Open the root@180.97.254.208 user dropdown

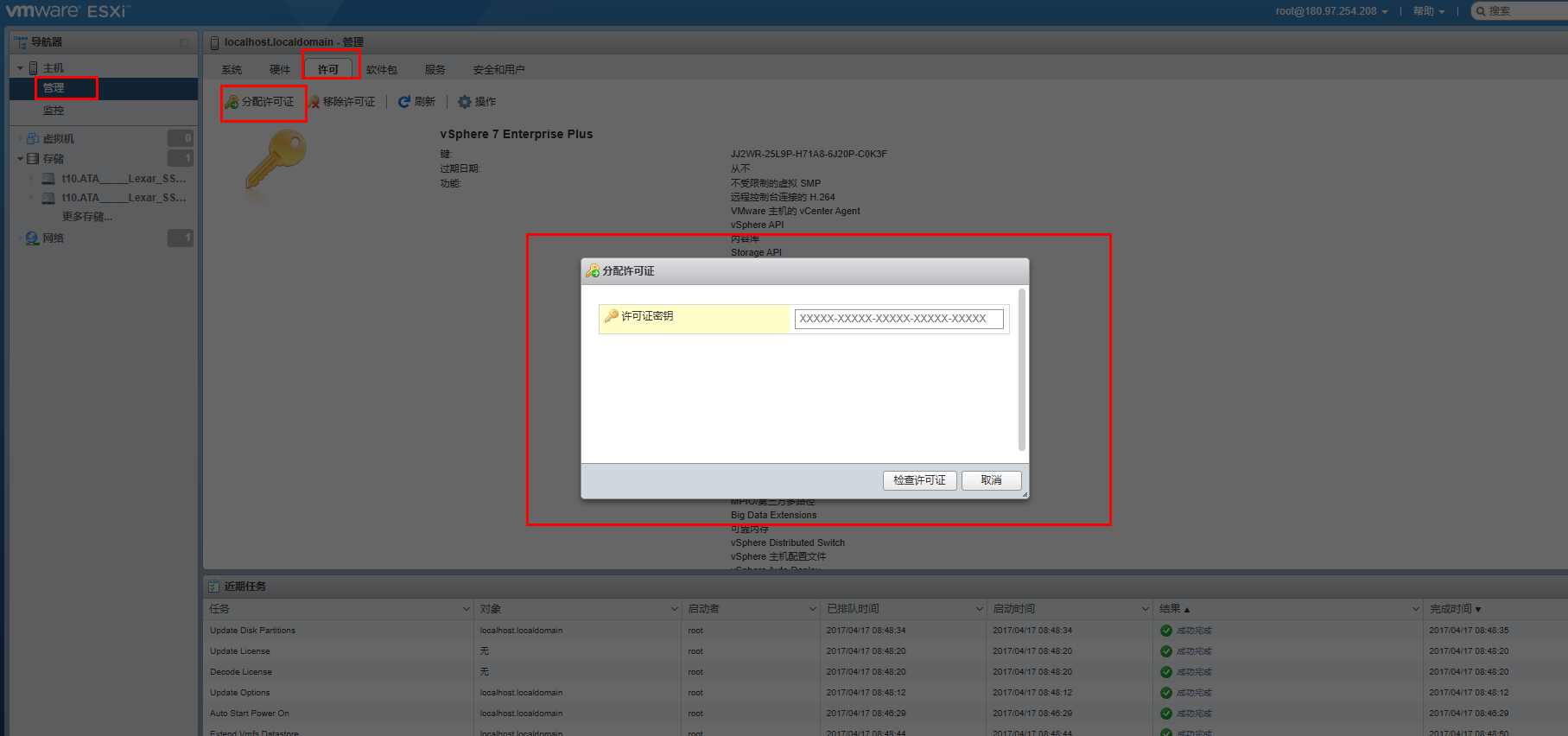click(x=1331, y=11)
